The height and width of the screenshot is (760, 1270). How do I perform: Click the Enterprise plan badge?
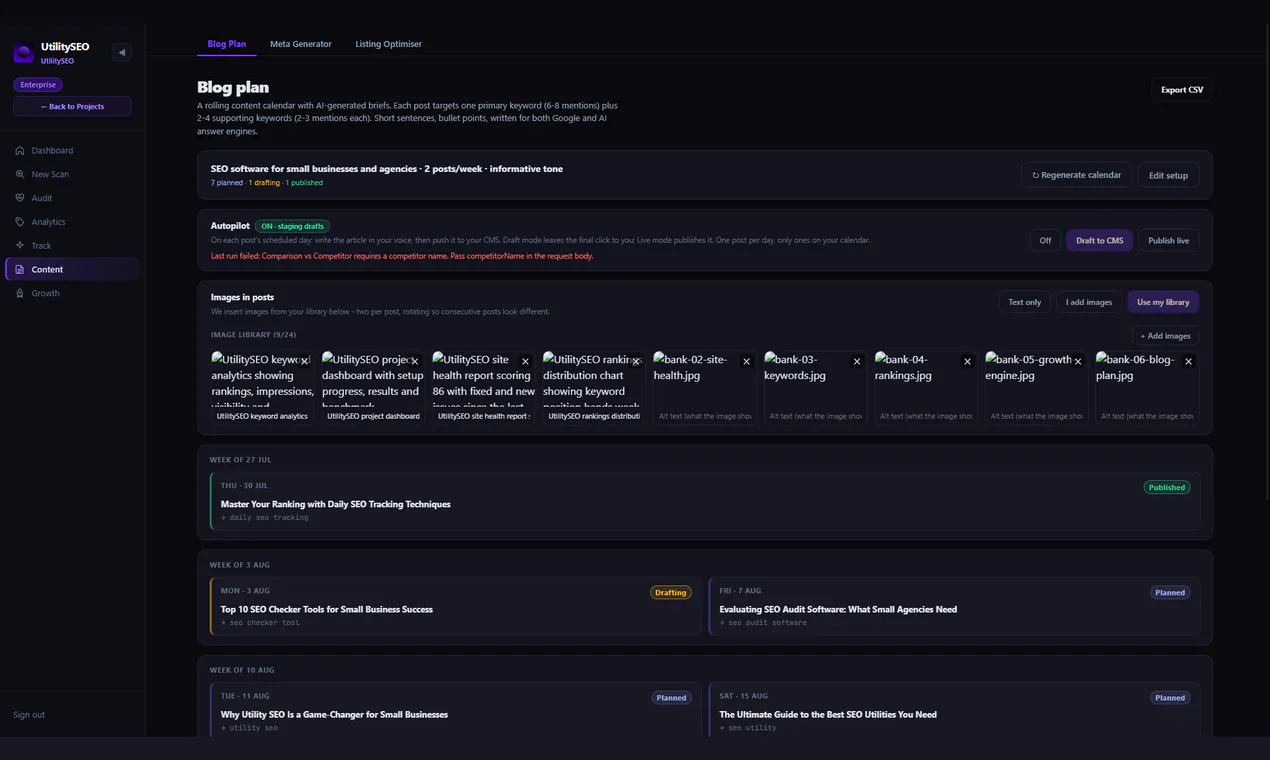(38, 85)
